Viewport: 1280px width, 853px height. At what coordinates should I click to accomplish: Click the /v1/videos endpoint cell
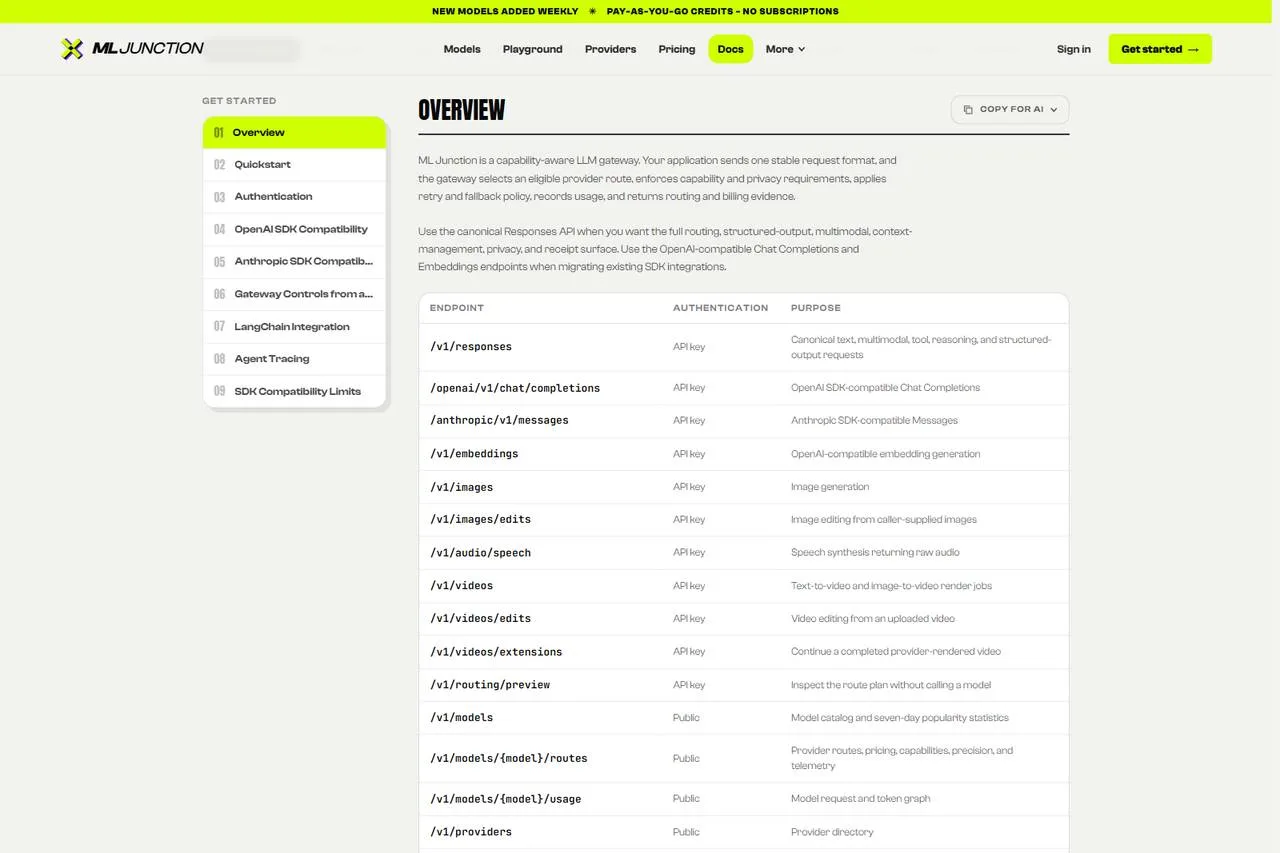(x=461, y=586)
